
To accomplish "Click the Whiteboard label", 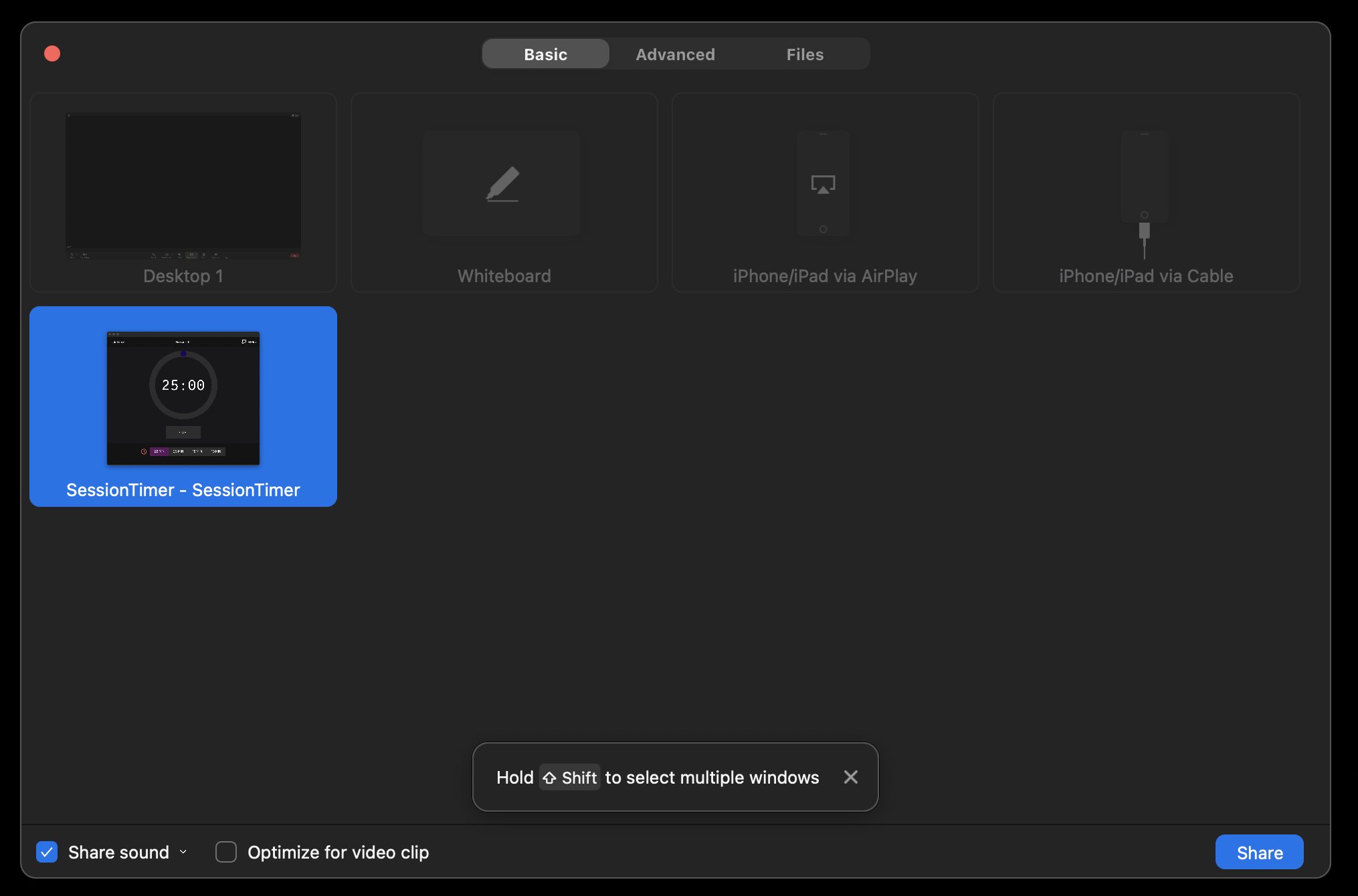I will click(504, 276).
